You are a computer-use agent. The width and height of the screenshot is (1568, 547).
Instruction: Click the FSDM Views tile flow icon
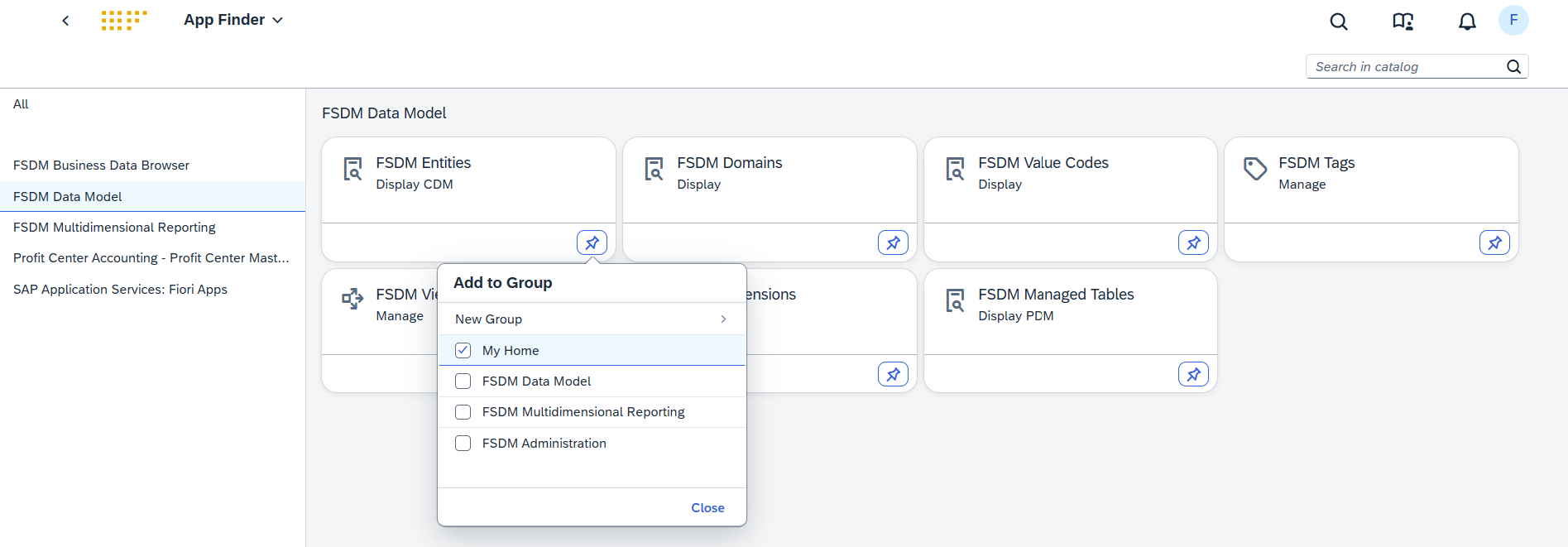click(x=353, y=299)
